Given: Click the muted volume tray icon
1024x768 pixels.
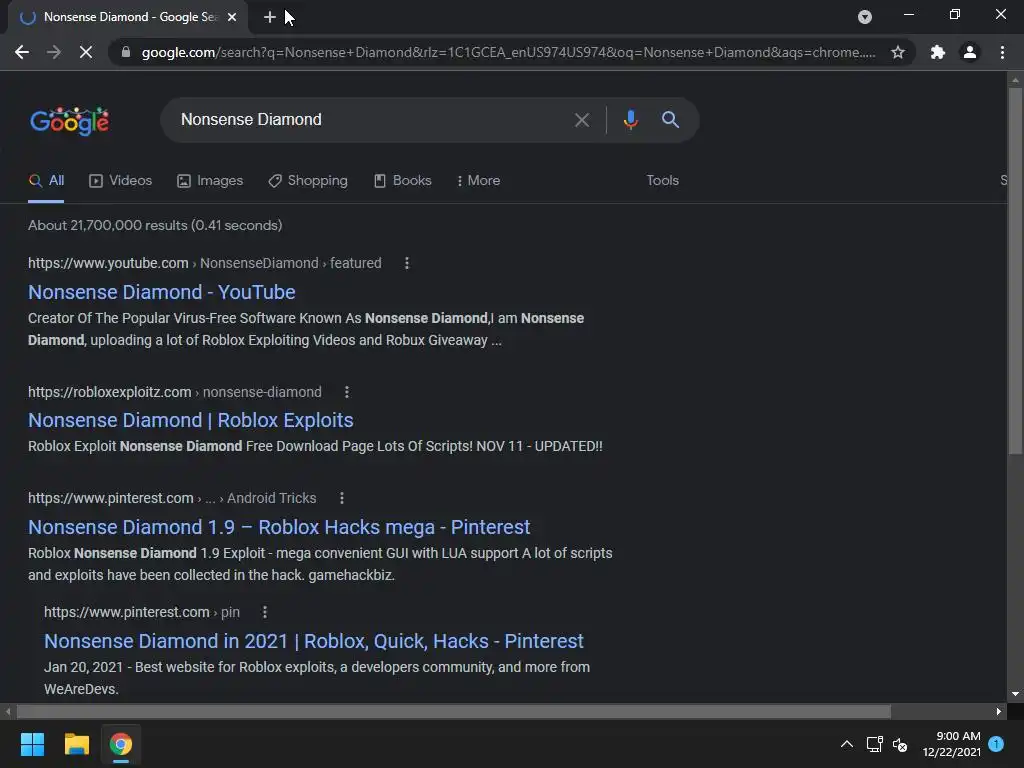Looking at the screenshot, I should 900,744.
